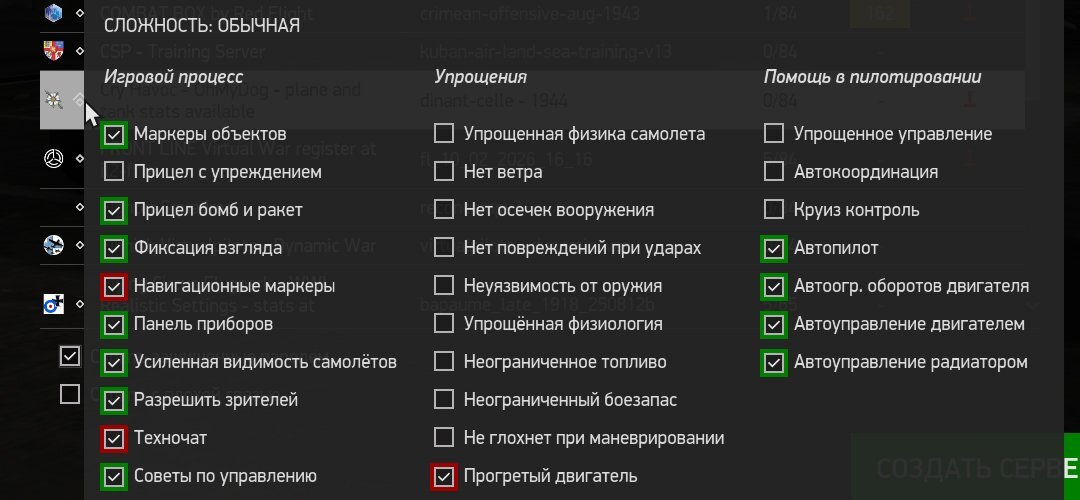Check the Круиз контроль option

(x=774, y=210)
